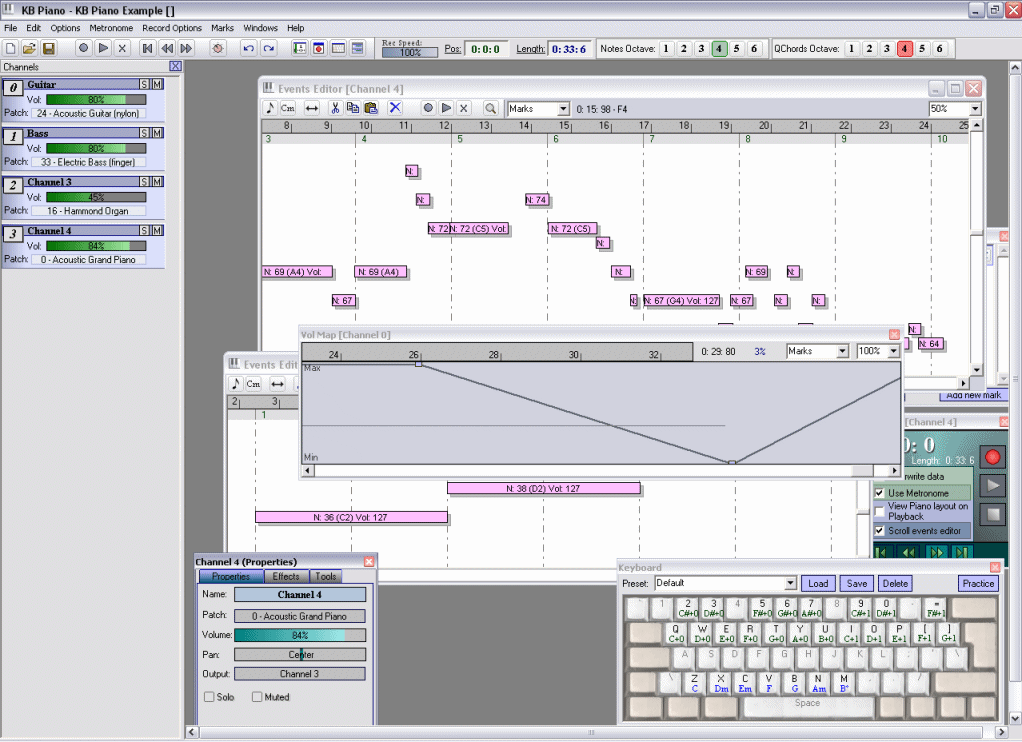Open keyboard Preset dropdown
Screen dimensions: 1022x742
tap(790, 583)
